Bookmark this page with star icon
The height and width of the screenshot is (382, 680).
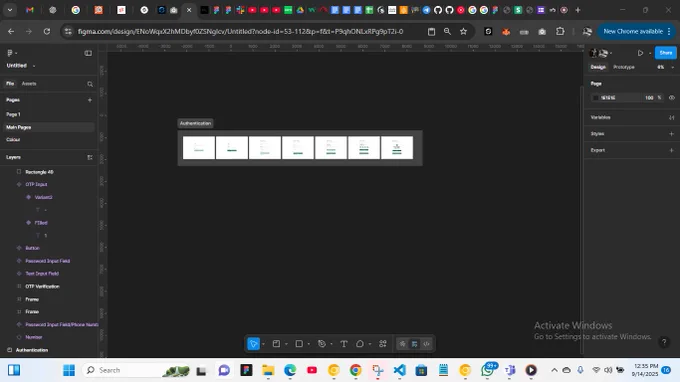click(x=464, y=32)
